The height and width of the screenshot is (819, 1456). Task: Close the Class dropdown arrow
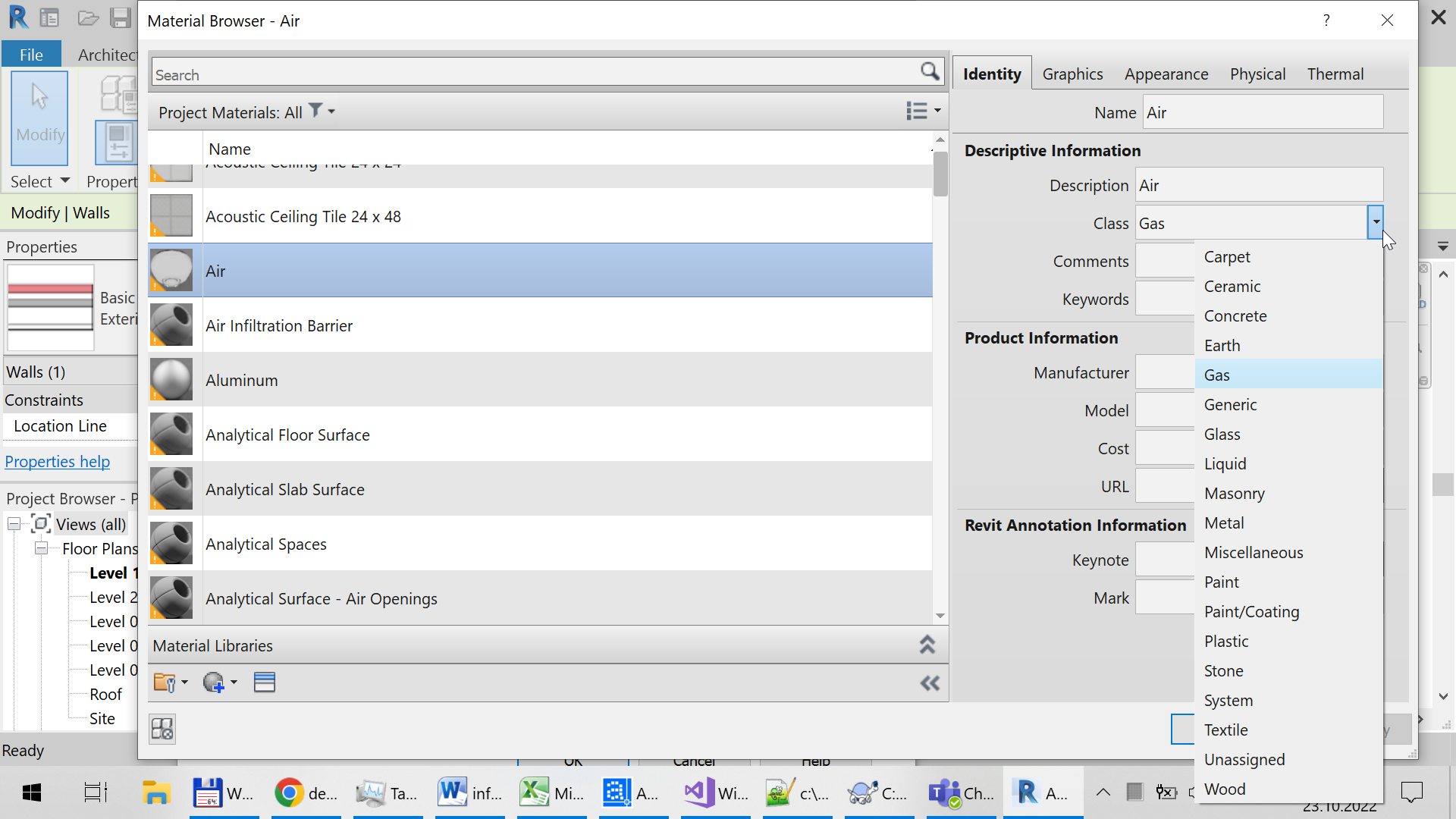[x=1376, y=222]
